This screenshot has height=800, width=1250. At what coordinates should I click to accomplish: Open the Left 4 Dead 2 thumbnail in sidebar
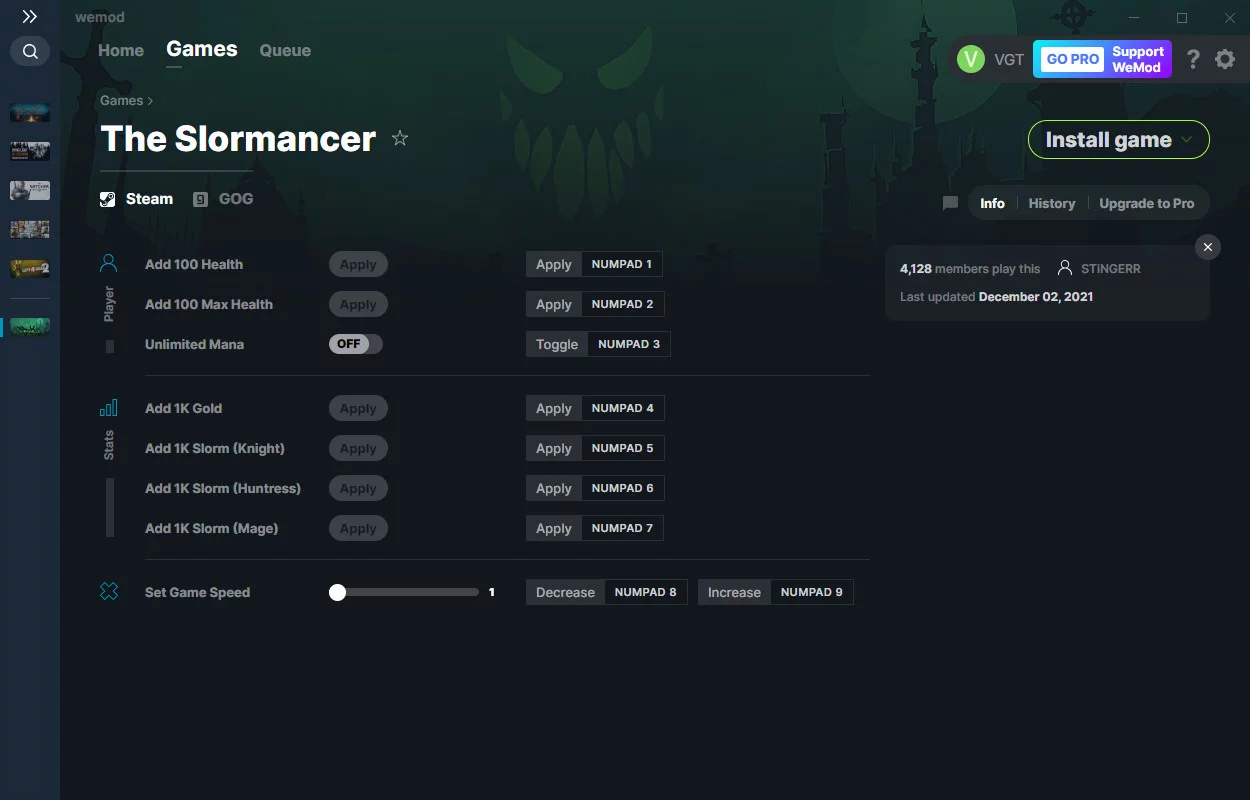[30, 268]
